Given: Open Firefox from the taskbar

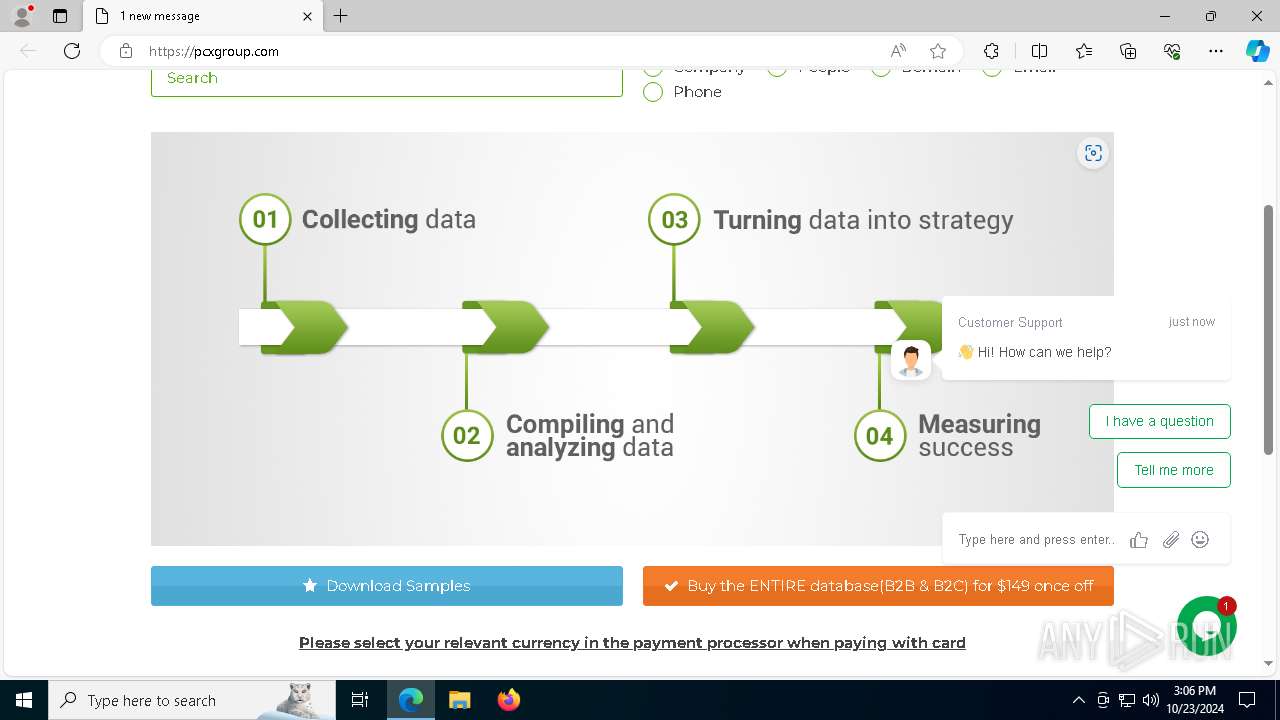Looking at the screenshot, I should click(x=508, y=700).
